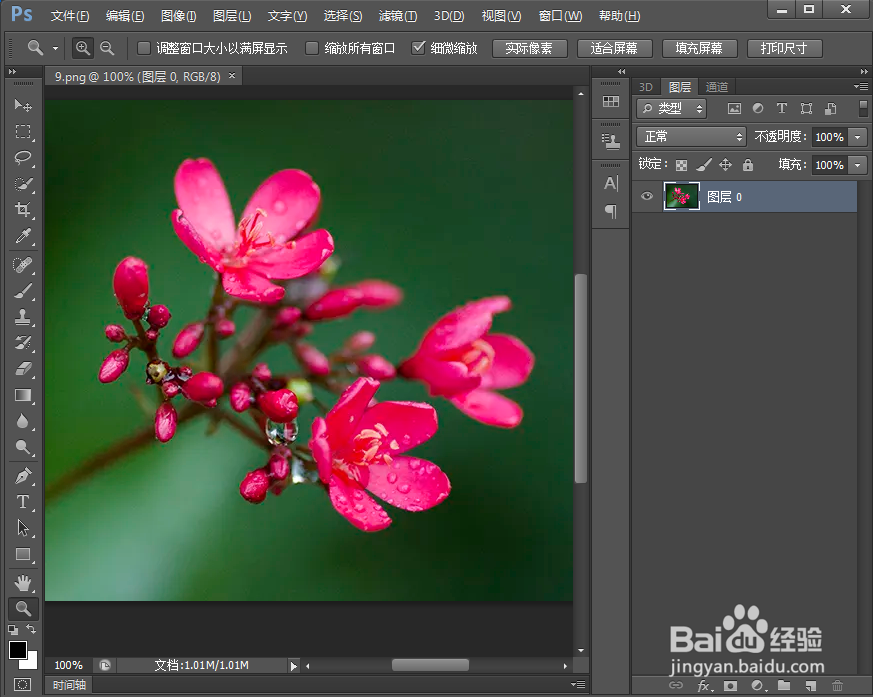The image size is (873, 697).
Task: Open the zoom tool preset picker arrow
Action: click(x=55, y=48)
